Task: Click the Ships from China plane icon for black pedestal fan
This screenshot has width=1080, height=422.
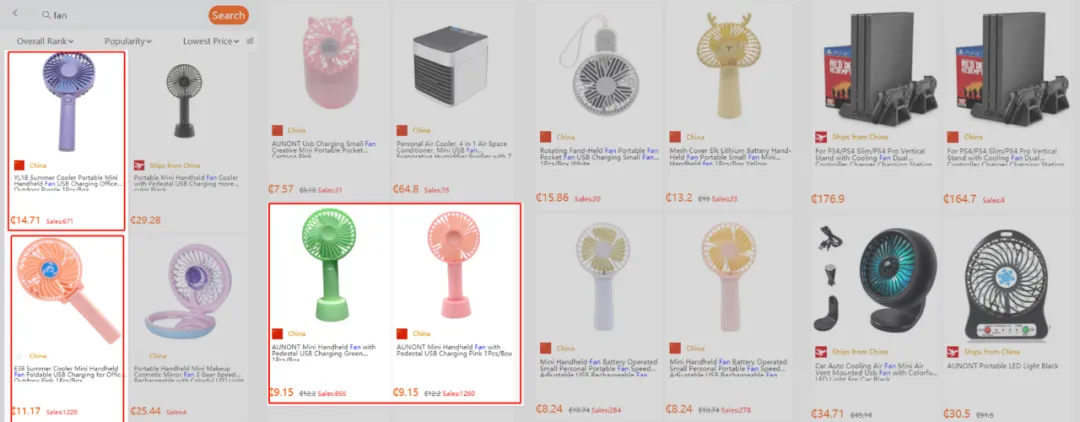Action: pyautogui.click(x=140, y=165)
